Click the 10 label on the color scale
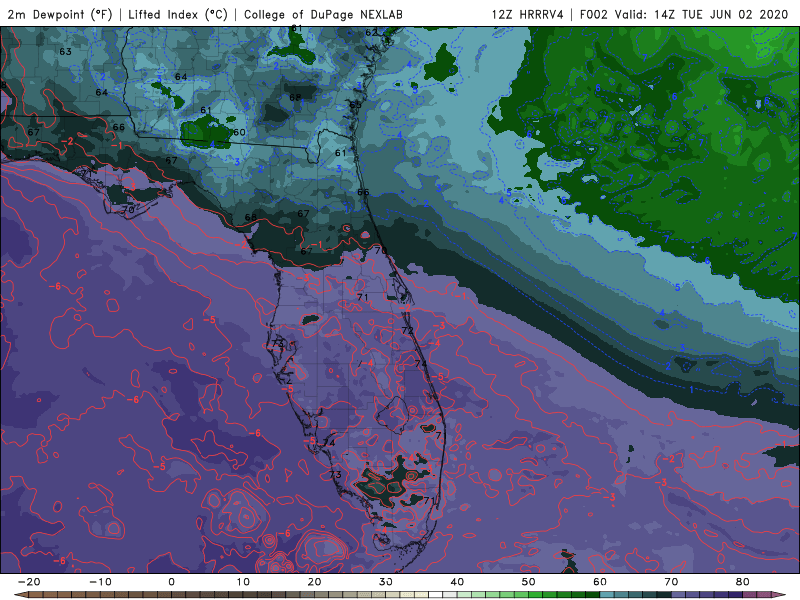The image size is (800, 600). [243, 582]
